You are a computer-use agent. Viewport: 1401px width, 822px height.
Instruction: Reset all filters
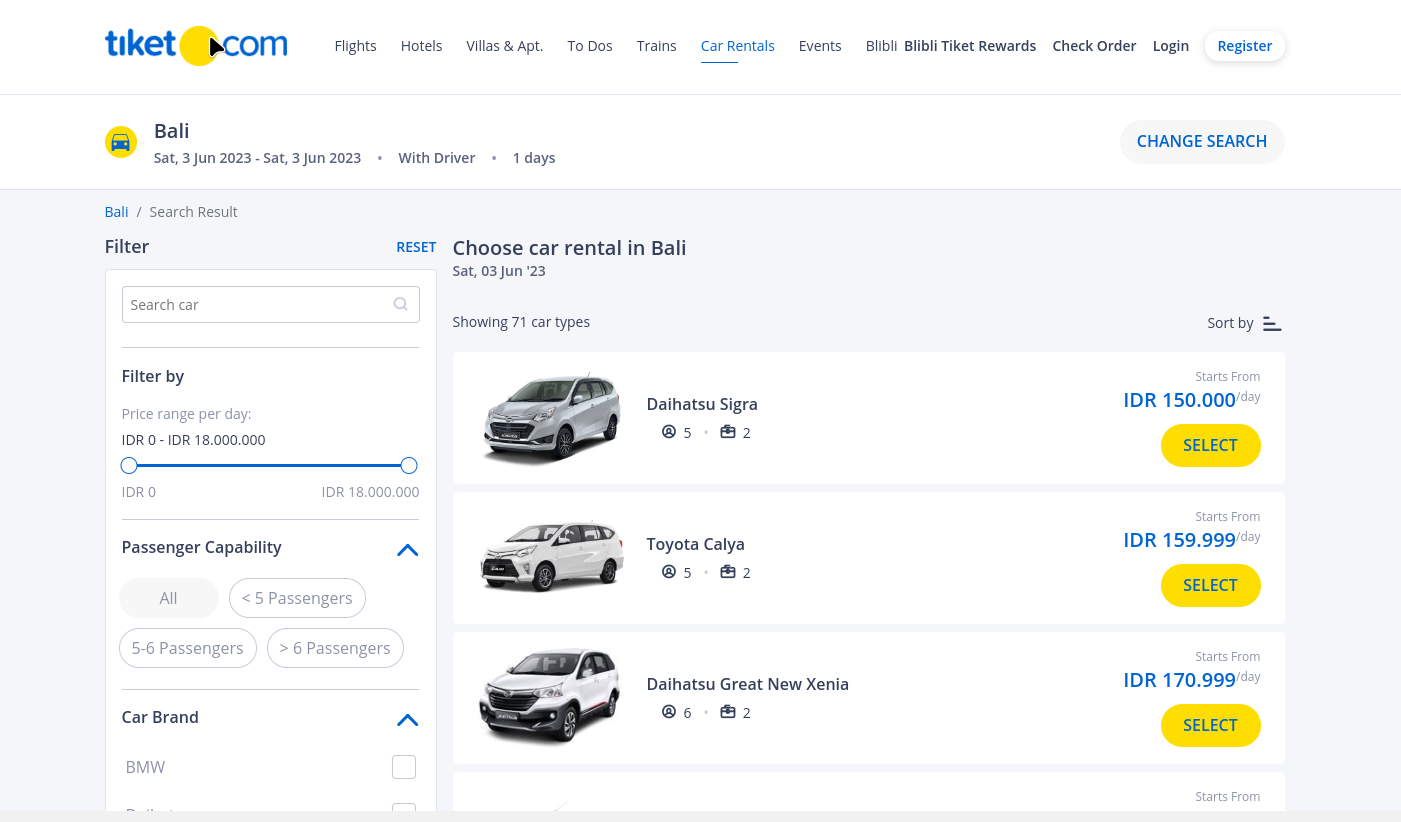click(x=416, y=247)
